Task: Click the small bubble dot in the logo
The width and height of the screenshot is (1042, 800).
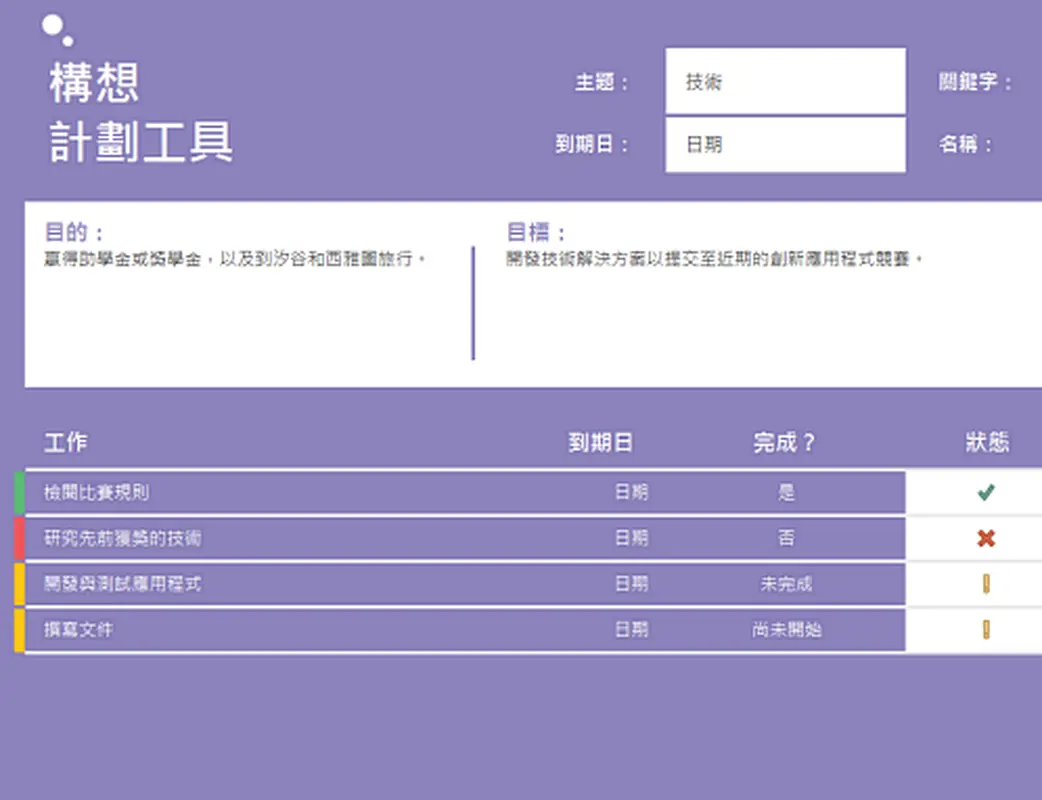Action: [68, 42]
